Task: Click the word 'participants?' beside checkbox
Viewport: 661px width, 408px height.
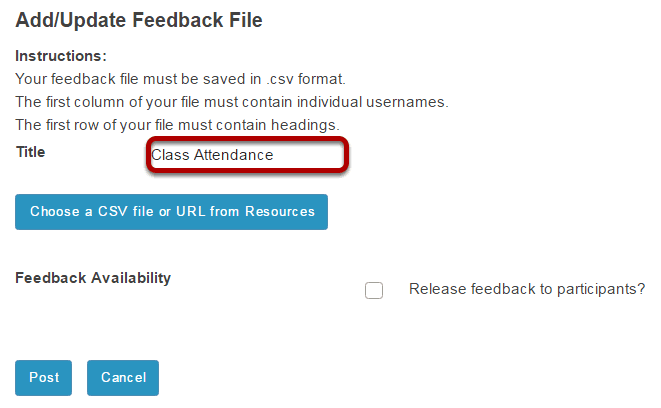Action: click(601, 290)
